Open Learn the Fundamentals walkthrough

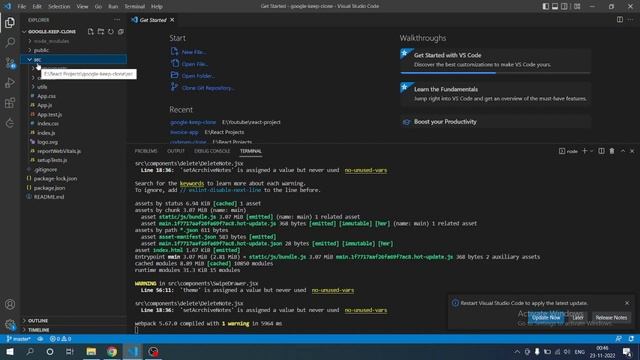pos(496,94)
